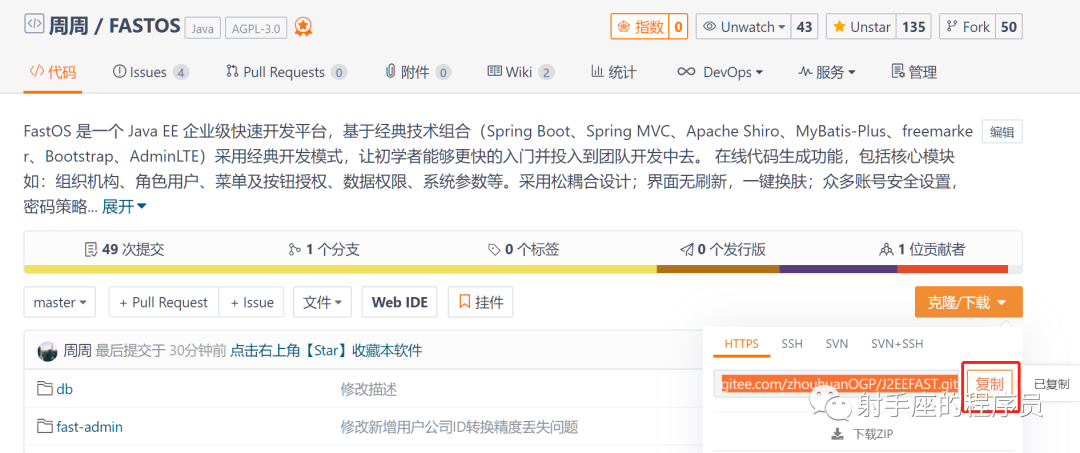Open the 文件 file dropdown

click(322, 302)
